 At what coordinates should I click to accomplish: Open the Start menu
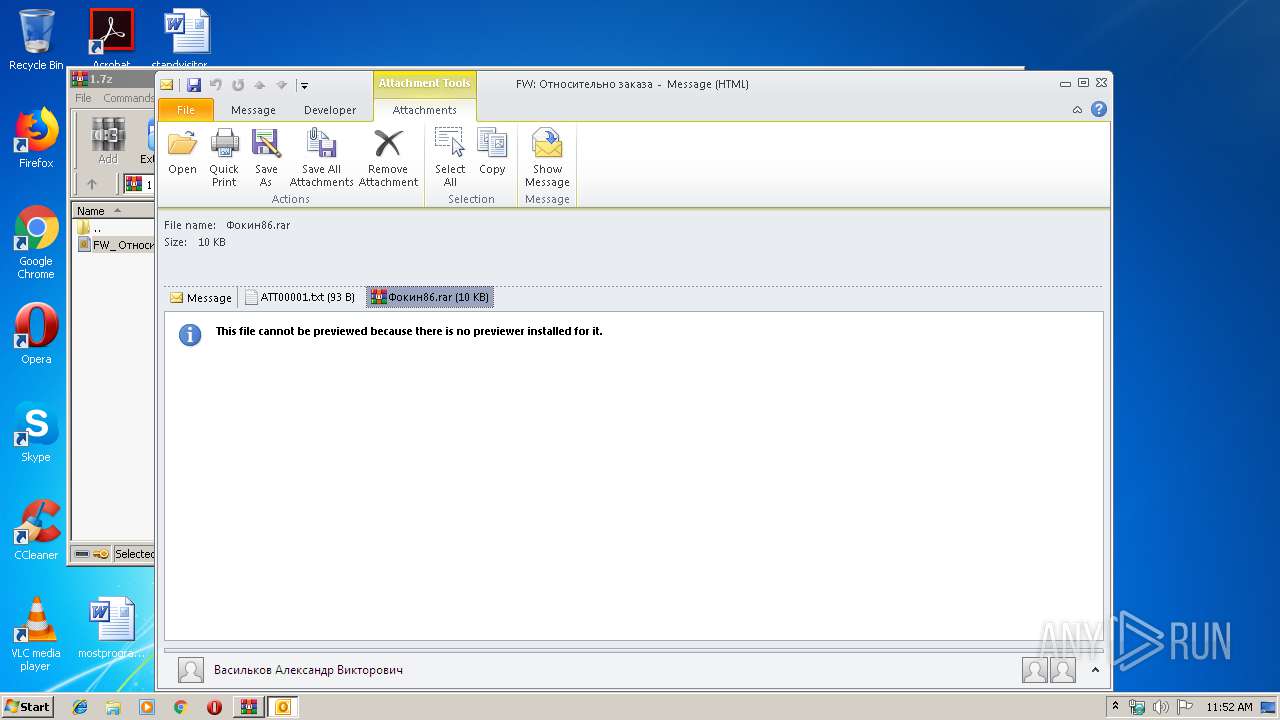pos(28,706)
